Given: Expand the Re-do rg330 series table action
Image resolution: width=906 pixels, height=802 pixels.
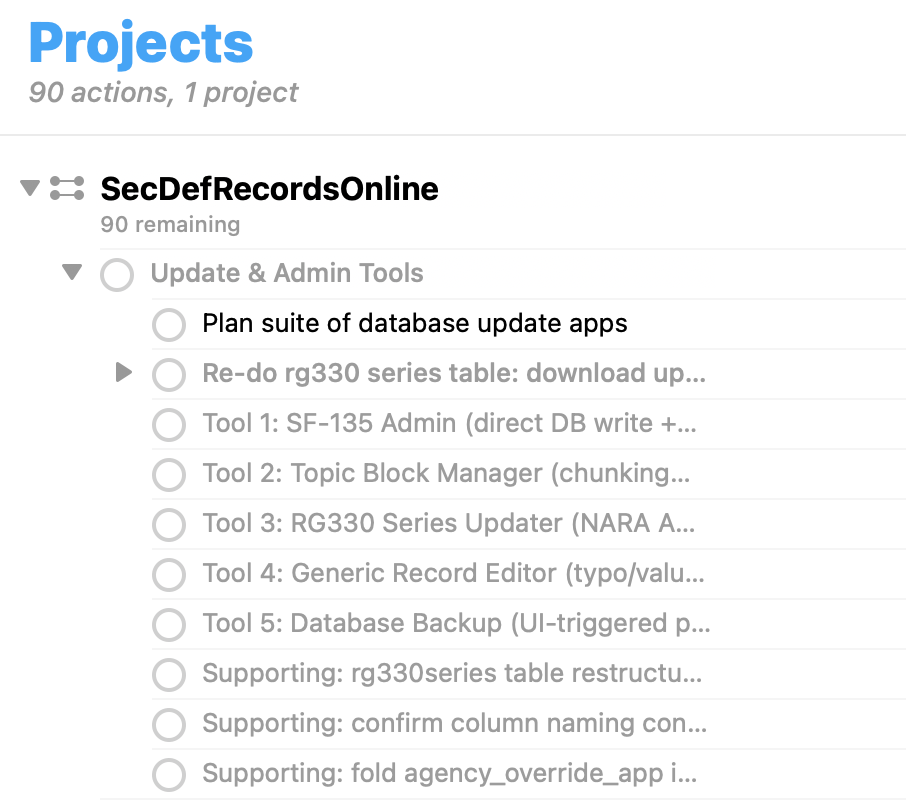Looking at the screenshot, I should coord(123,373).
